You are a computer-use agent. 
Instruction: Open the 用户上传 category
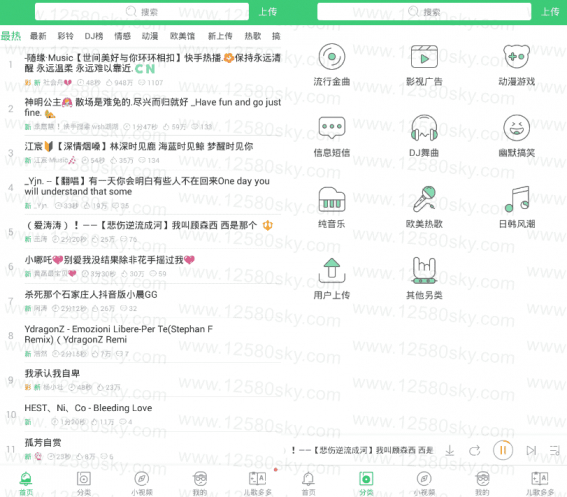click(332, 278)
